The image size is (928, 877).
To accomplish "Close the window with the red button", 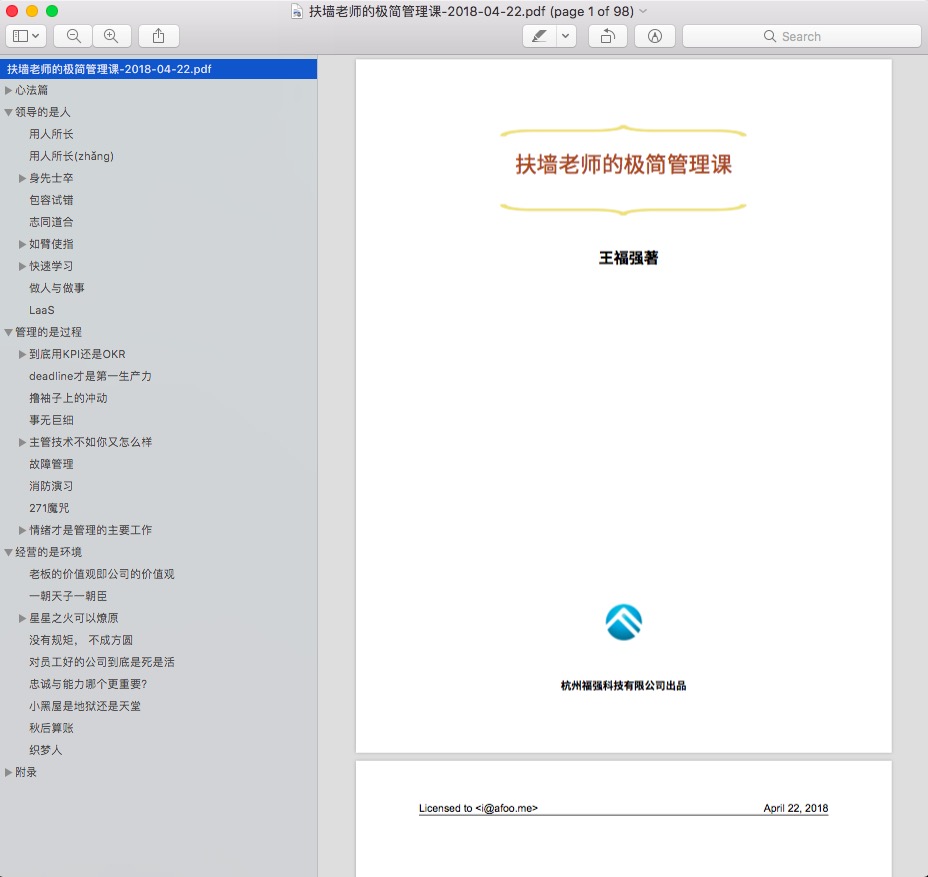I will pyautogui.click(x=12, y=11).
